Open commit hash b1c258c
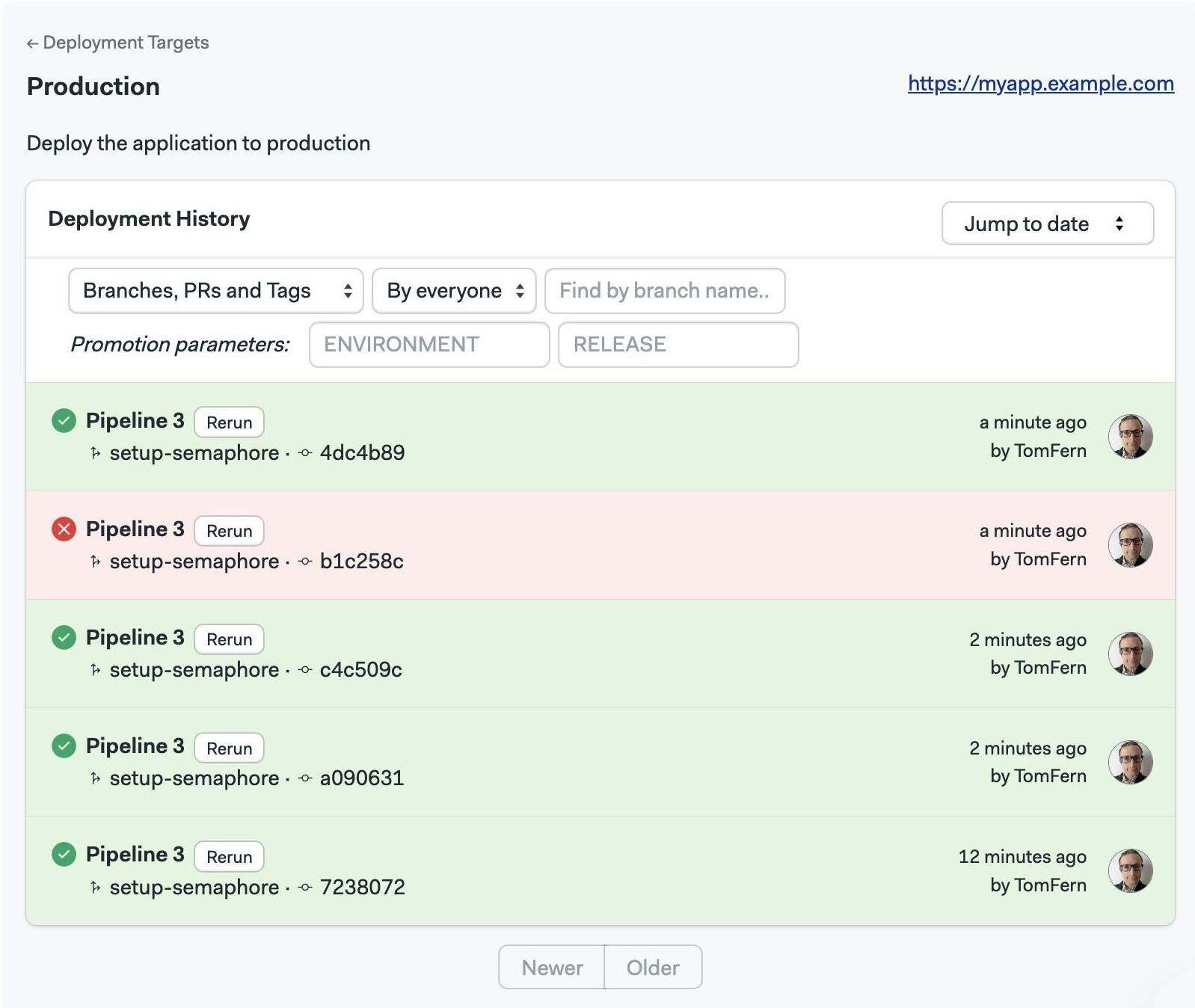 tap(362, 562)
